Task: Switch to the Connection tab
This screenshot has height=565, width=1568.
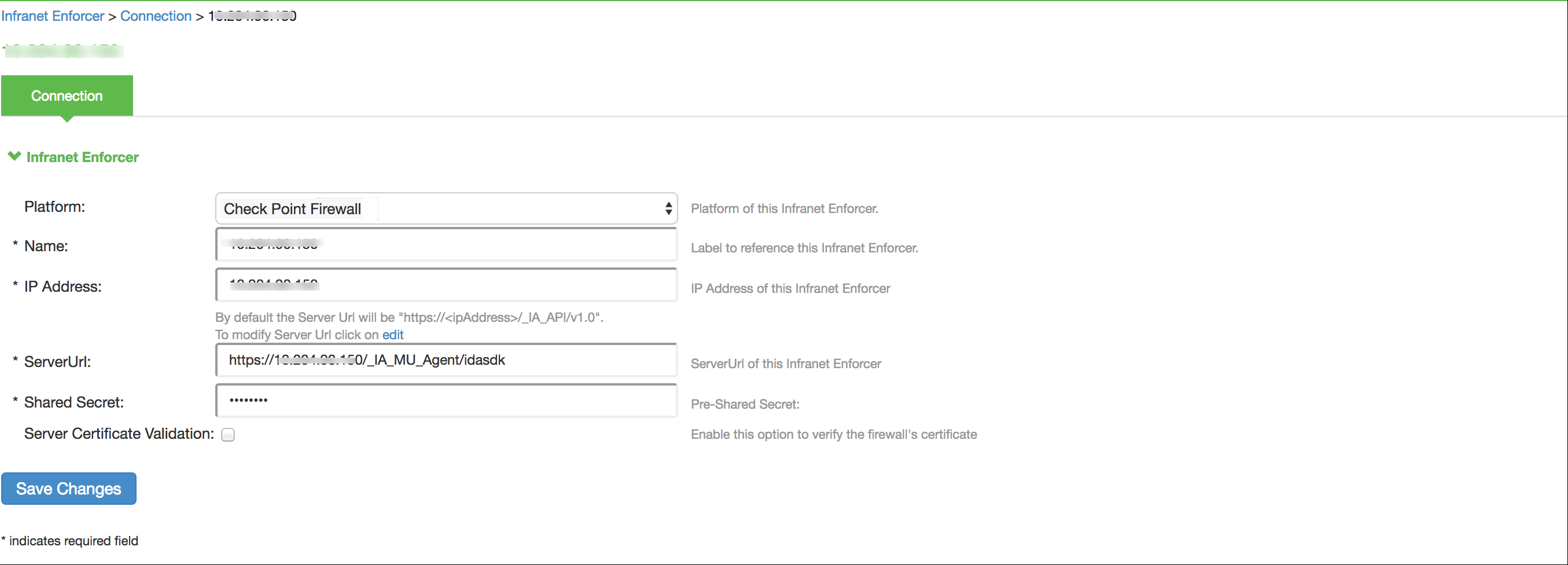Action: 67,95
